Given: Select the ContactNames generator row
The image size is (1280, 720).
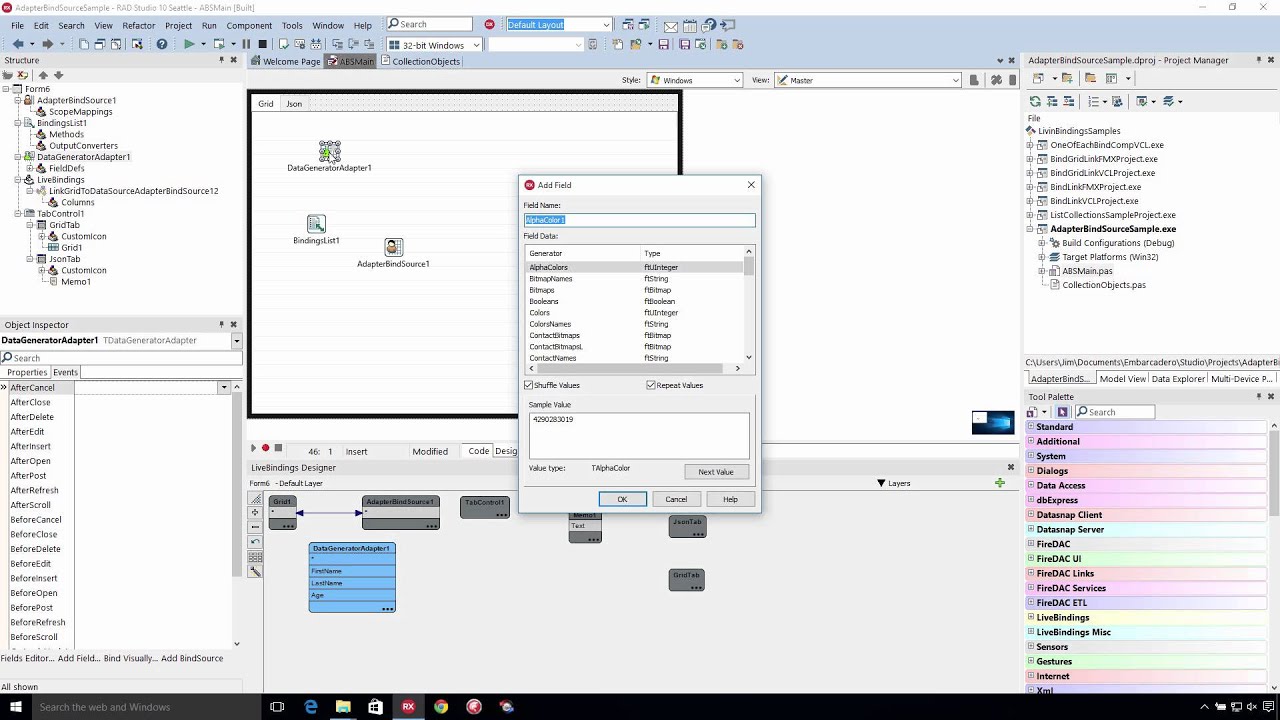Looking at the screenshot, I should 635,358.
